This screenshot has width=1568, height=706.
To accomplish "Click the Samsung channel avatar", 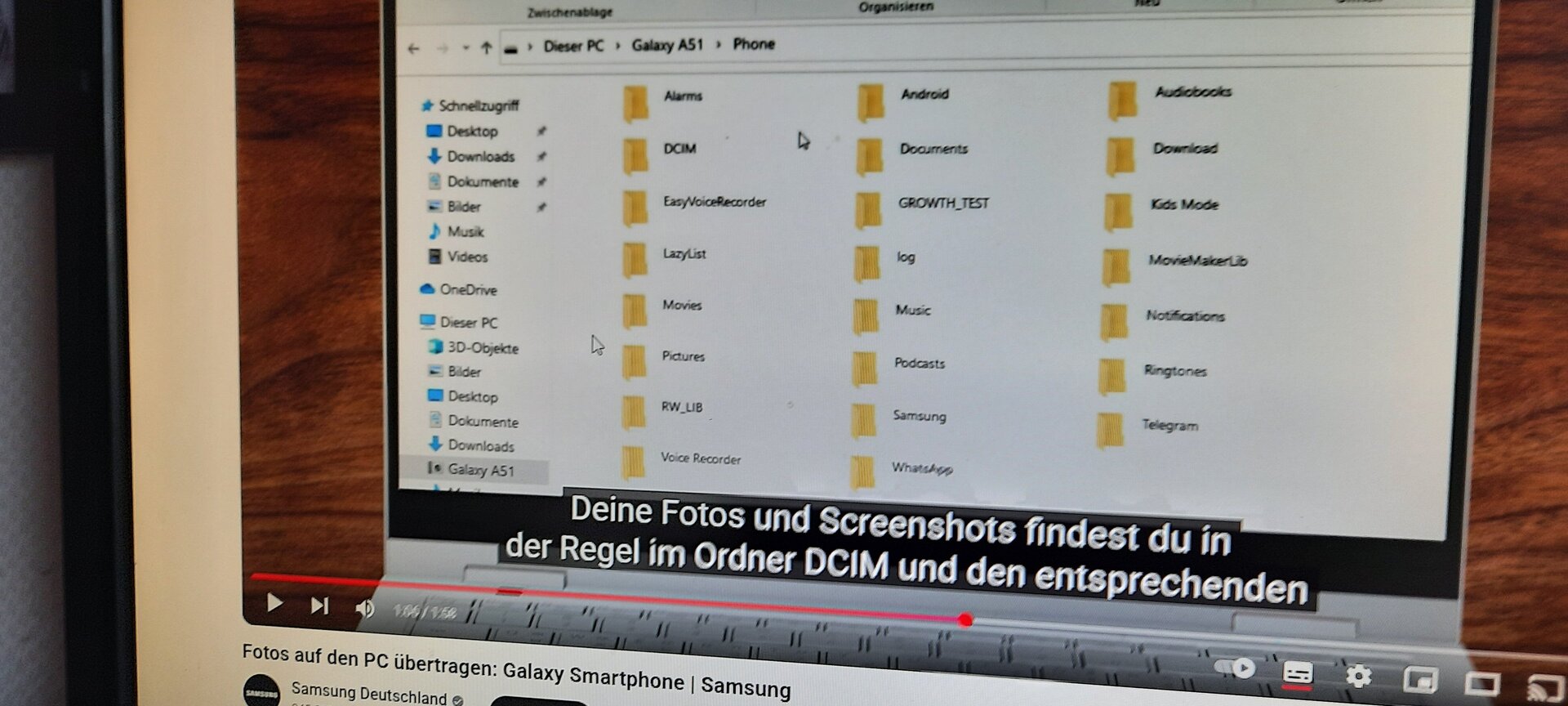I will click(262, 691).
